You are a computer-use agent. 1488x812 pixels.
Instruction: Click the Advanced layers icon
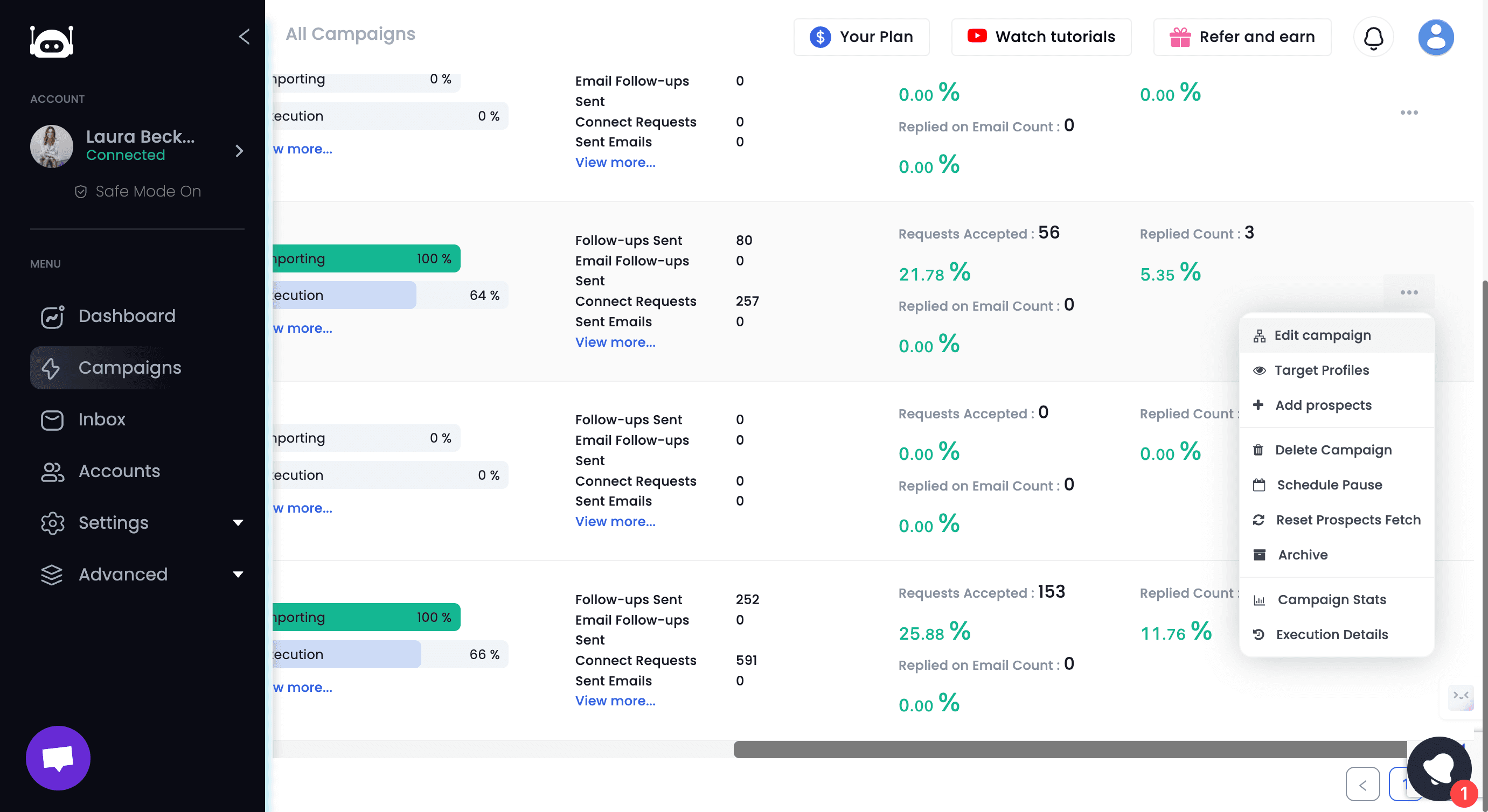coord(51,575)
